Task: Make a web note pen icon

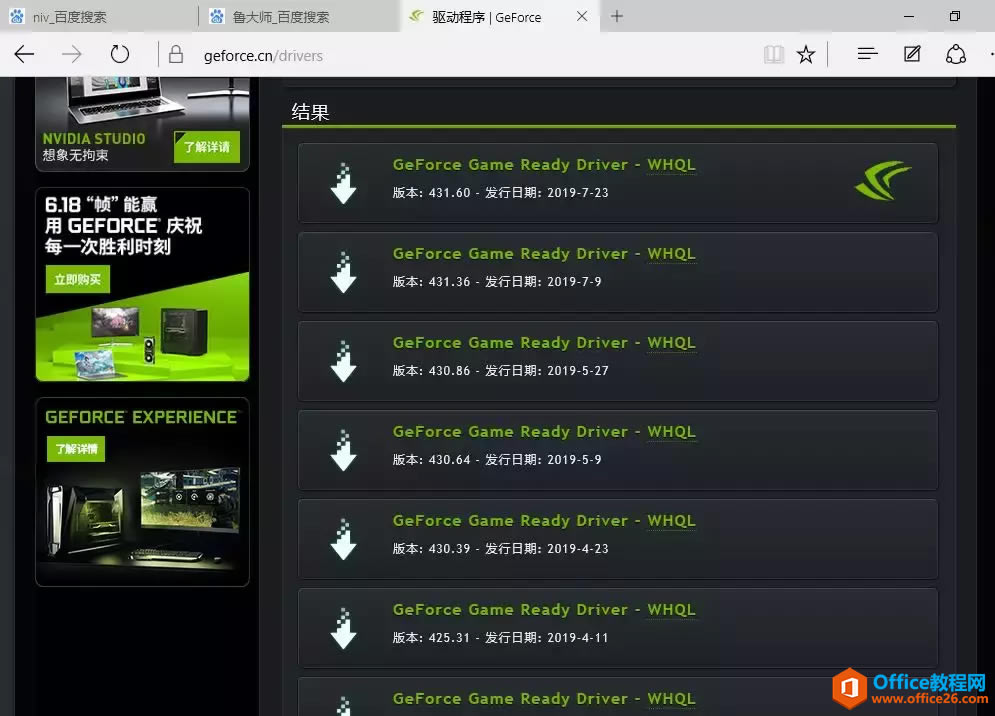Action: click(912, 55)
